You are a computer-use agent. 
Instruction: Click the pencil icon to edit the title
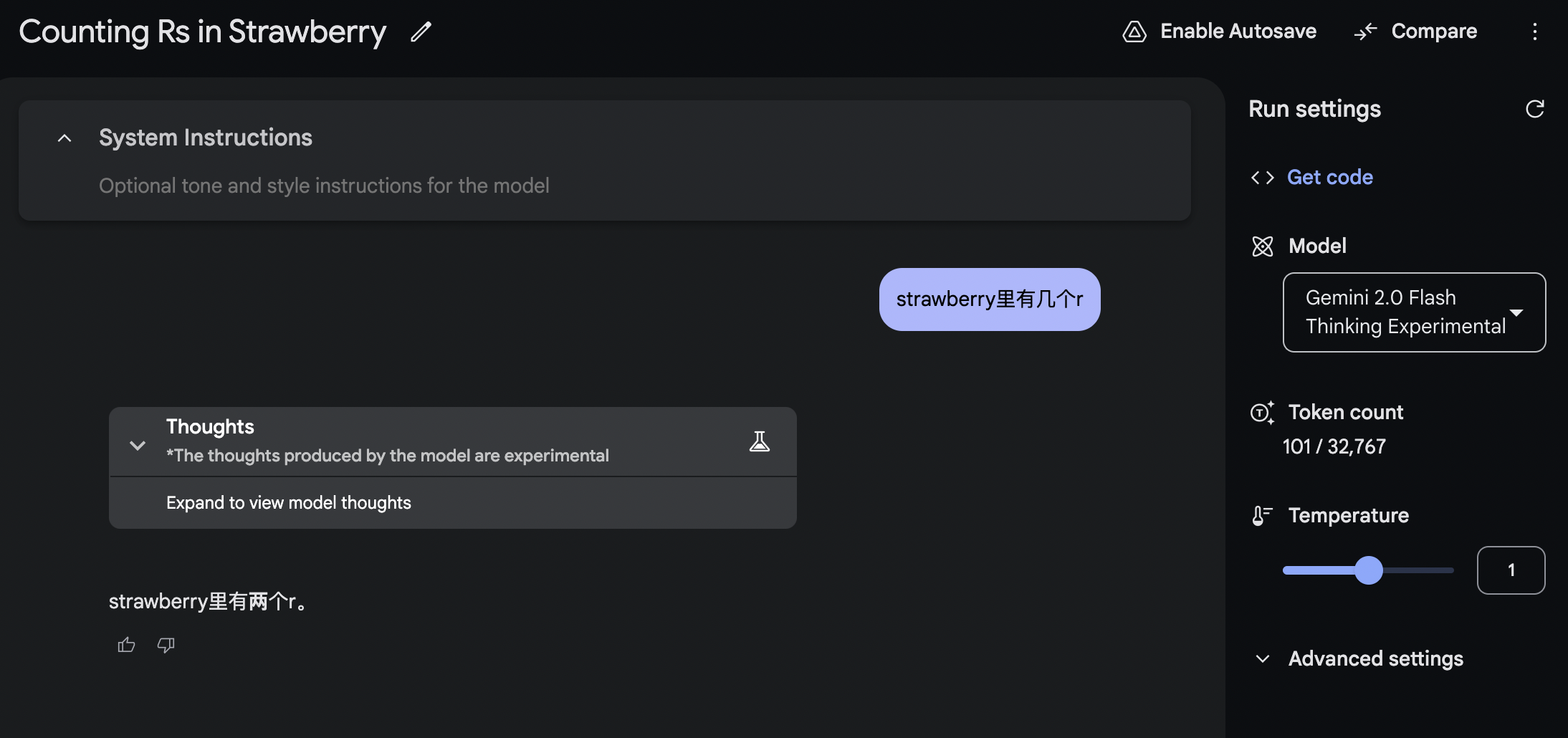tap(421, 32)
